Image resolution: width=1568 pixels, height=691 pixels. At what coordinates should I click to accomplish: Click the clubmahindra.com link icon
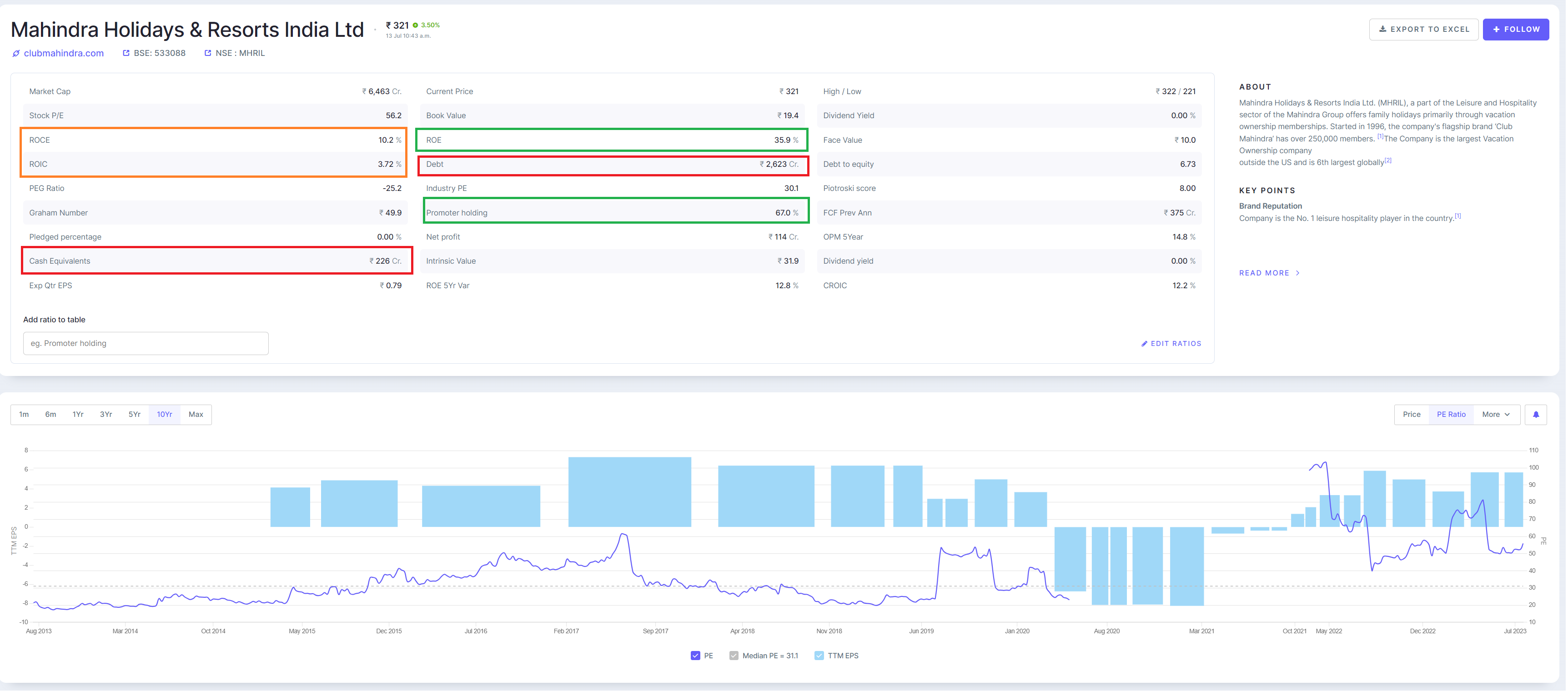tap(16, 54)
